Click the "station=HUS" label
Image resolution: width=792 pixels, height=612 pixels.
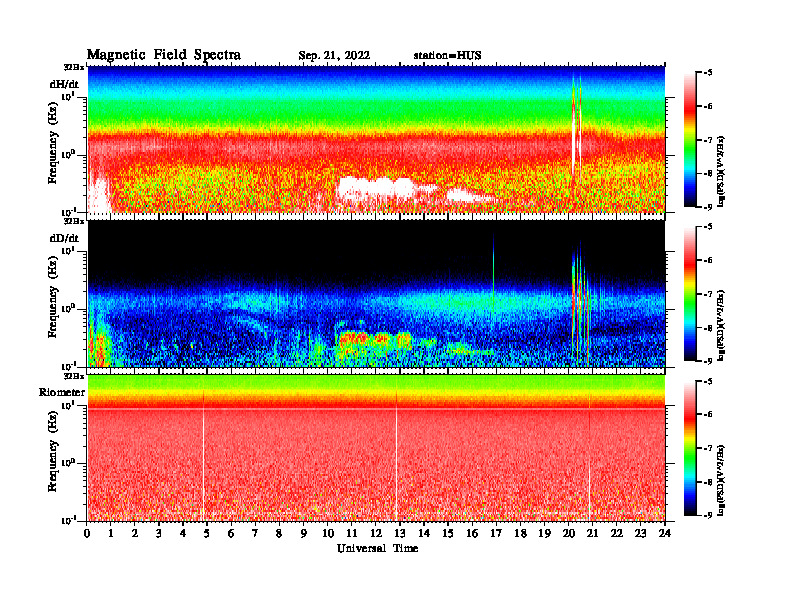point(447,56)
